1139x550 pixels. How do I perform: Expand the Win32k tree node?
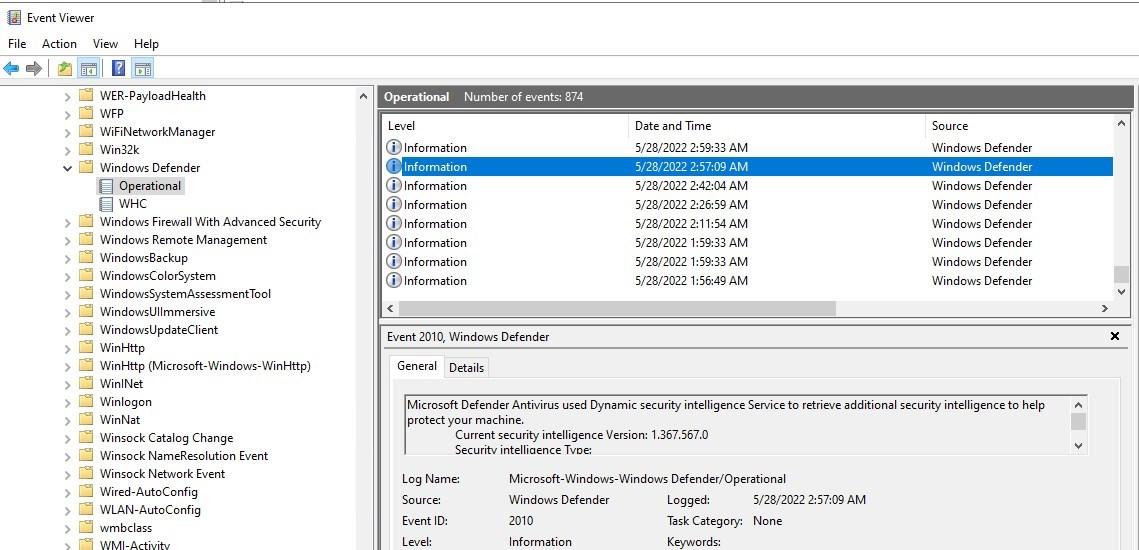(x=68, y=150)
